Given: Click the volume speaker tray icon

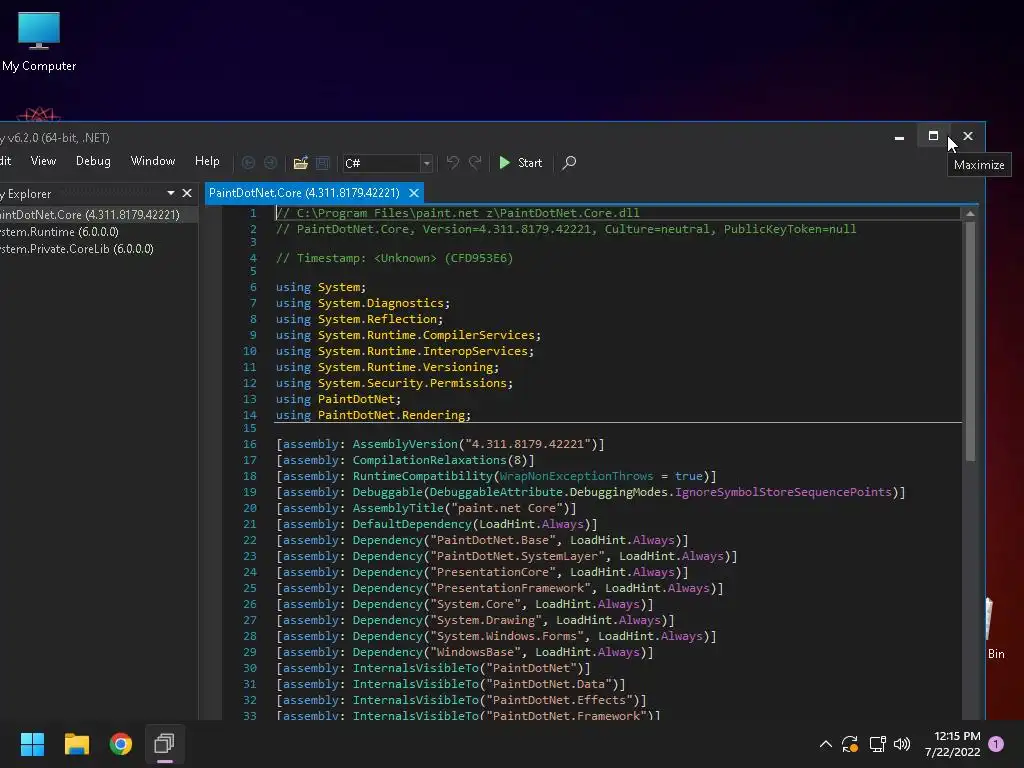Looking at the screenshot, I should (x=902, y=744).
